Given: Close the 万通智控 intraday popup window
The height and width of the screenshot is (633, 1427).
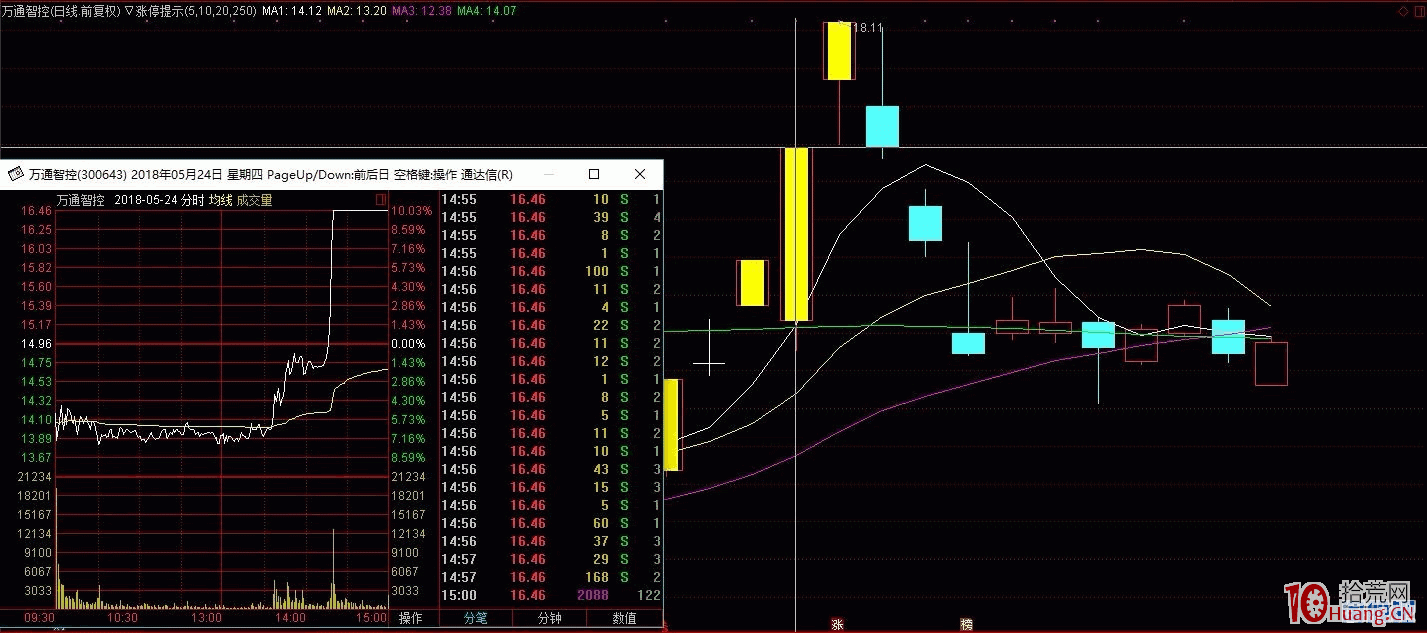Looking at the screenshot, I should (x=638, y=174).
